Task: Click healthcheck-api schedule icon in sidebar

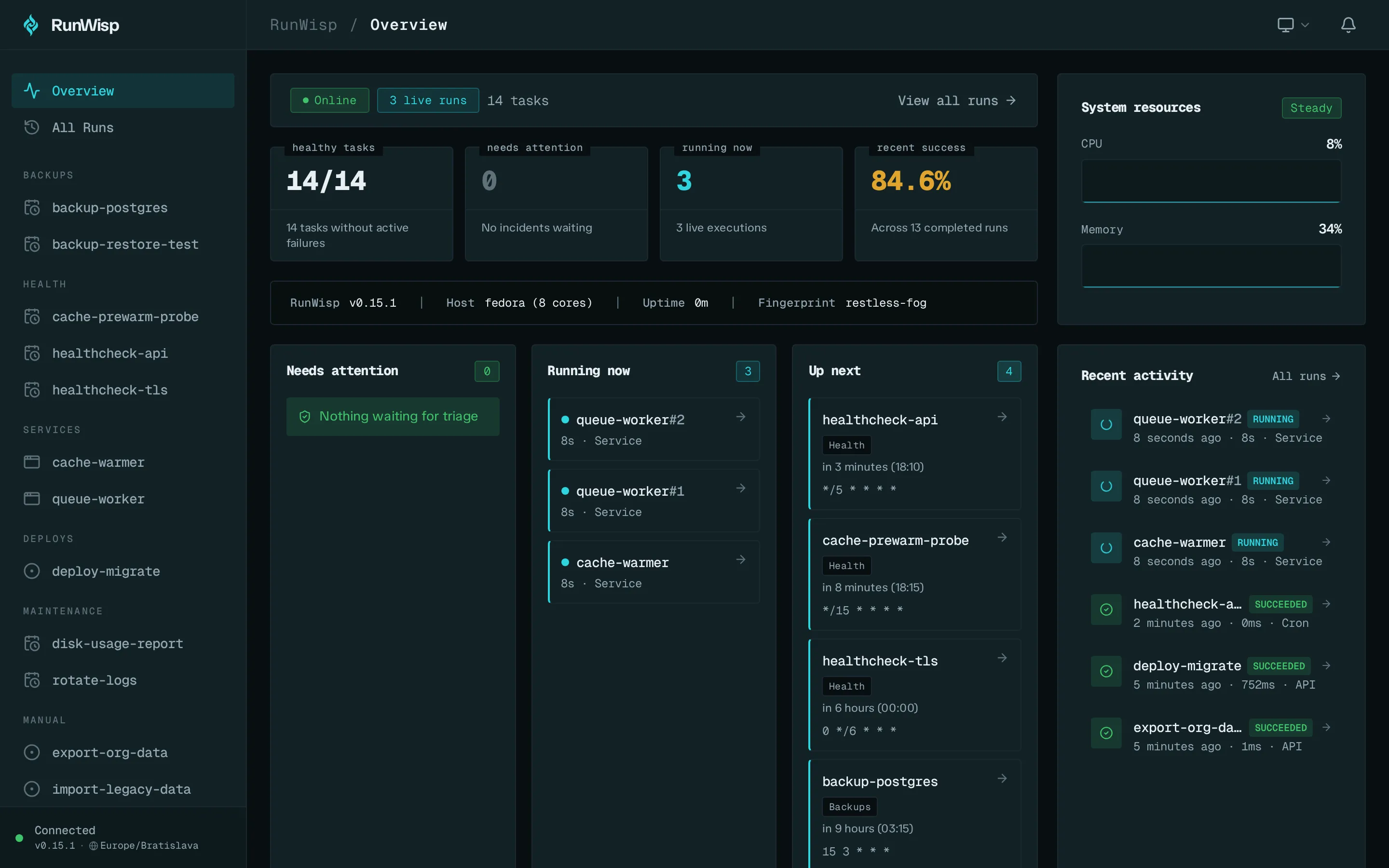Action: [32, 353]
